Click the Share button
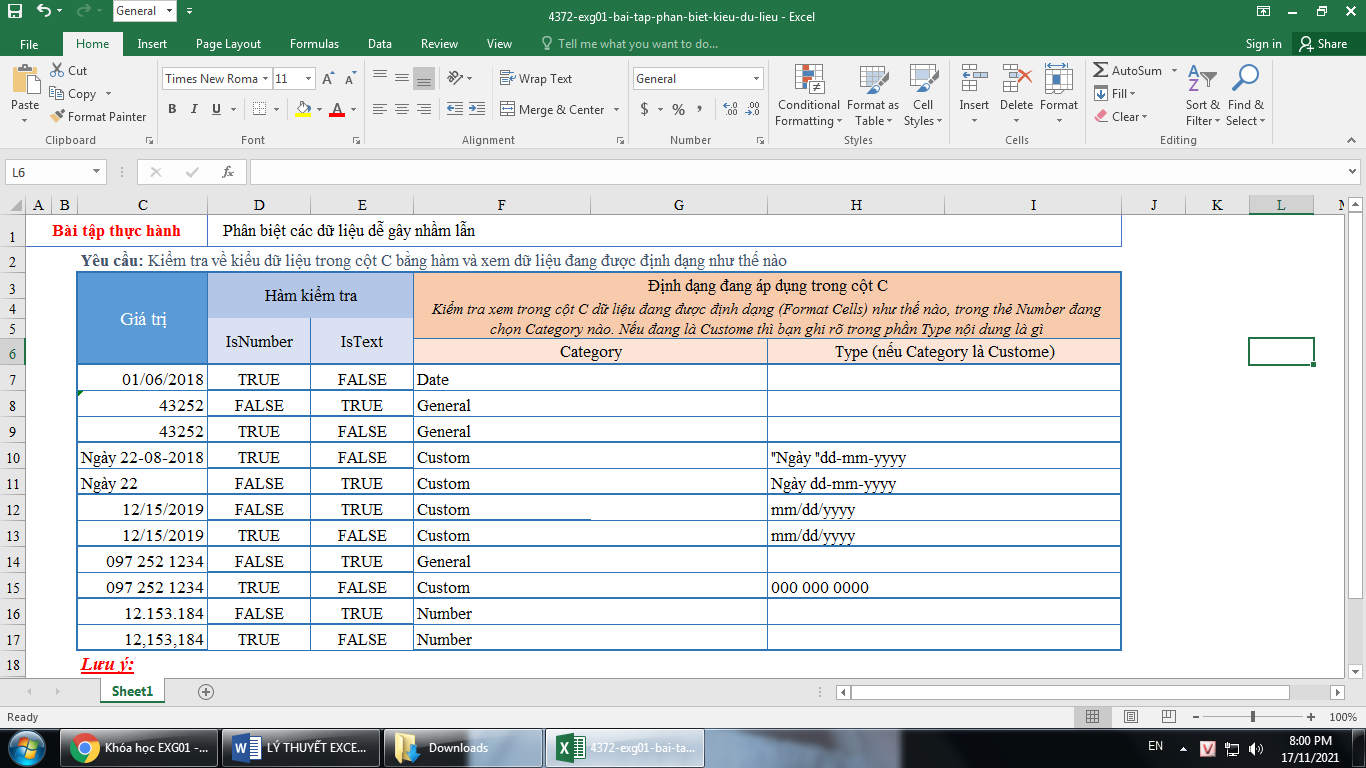The image size is (1366, 768). pyautogui.click(x=1322, y=44)
